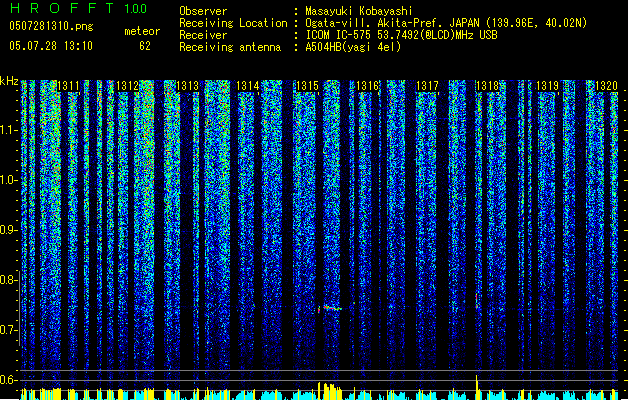Click the 1312 time marker
This screenshot has height=400, width=629.
click(x=127, y=86)
